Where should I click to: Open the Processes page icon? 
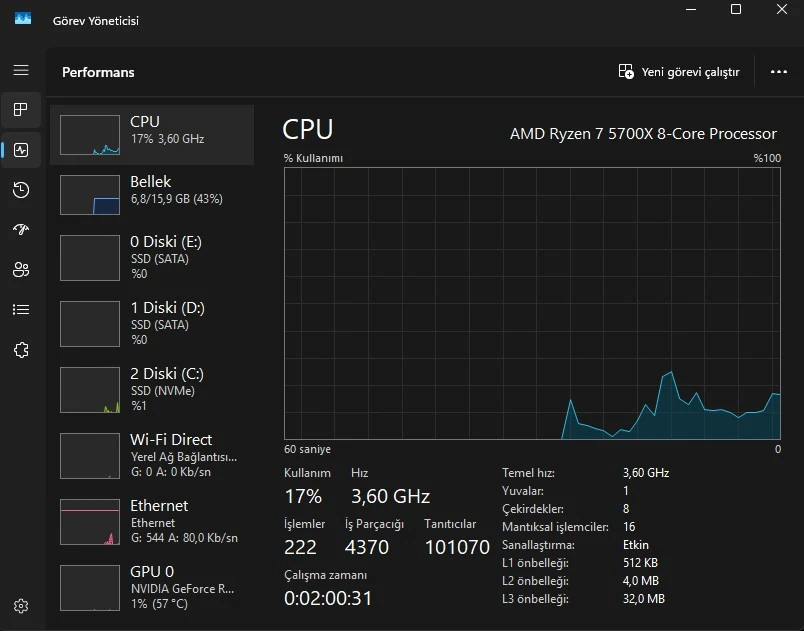21,110
